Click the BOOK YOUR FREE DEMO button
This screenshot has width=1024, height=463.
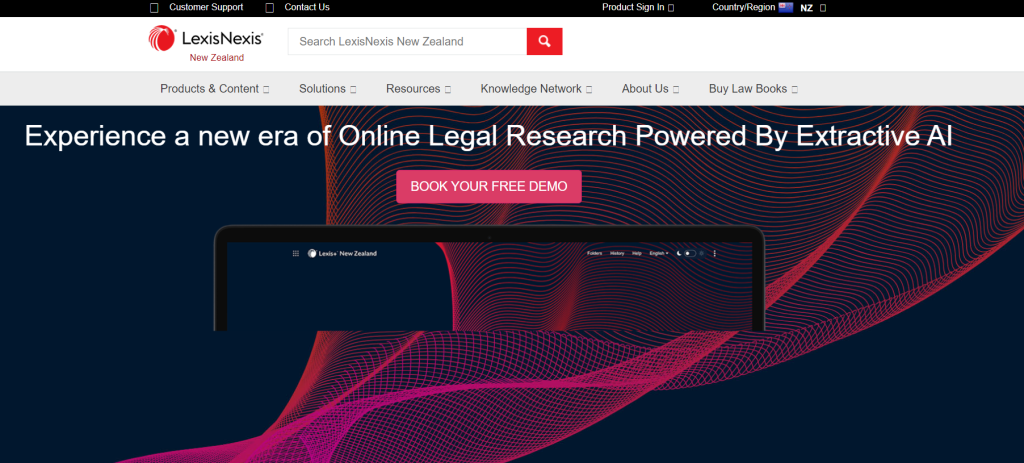click(488, 186)
